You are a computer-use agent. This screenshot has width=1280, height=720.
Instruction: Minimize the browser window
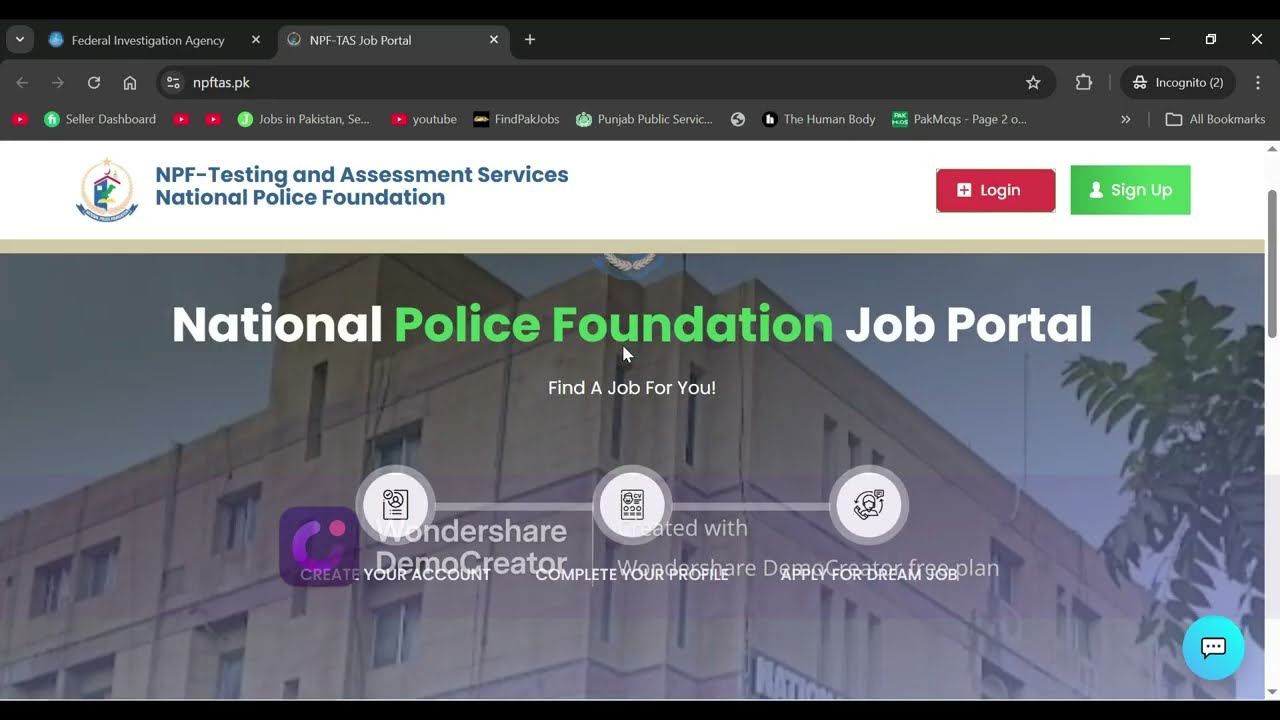[x=1165, y=40]
